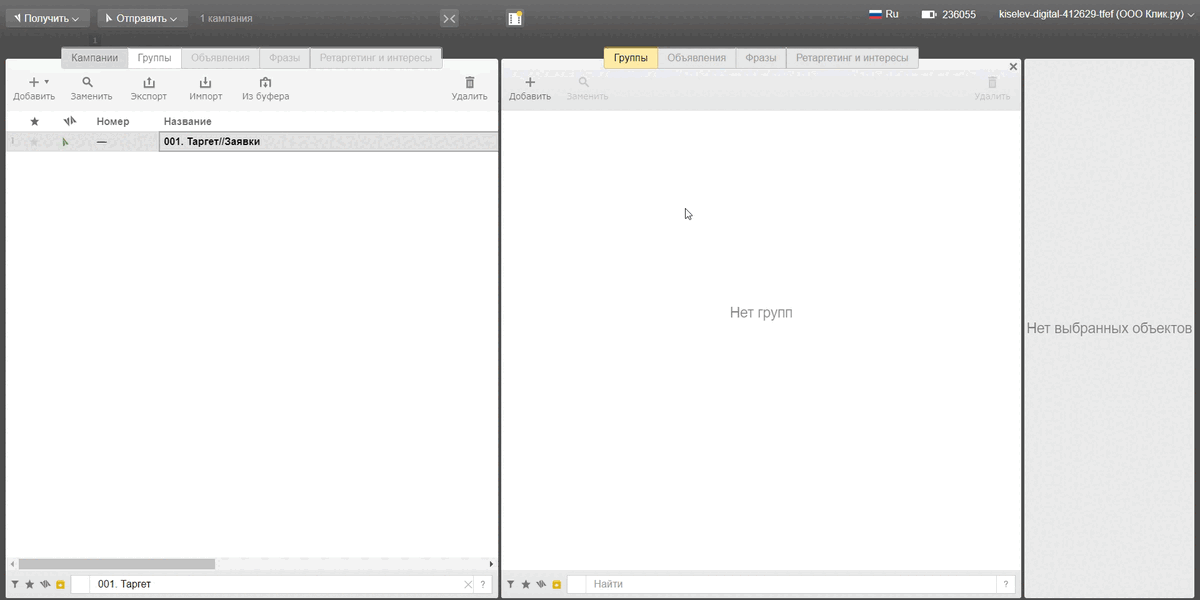Click left pane scrollbar right arrow
Screen dimensions: 1200x600
[491, 564]
